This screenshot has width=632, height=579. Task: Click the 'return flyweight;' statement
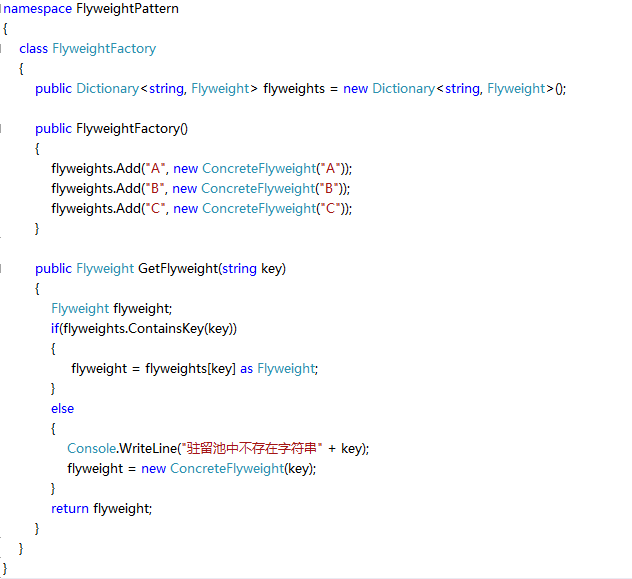click(x=102, y=509)
